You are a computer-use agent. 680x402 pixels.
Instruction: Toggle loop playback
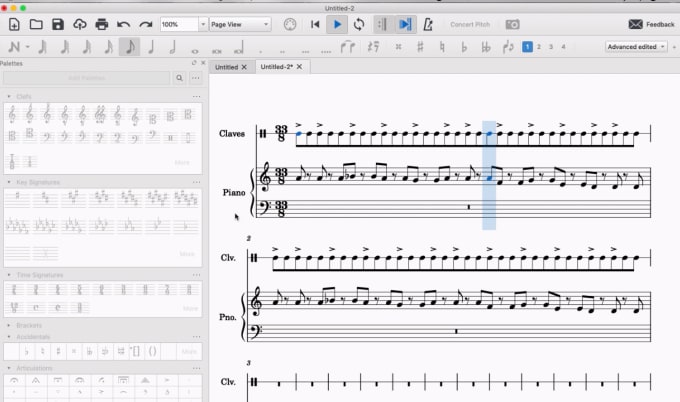coord(358,23)
